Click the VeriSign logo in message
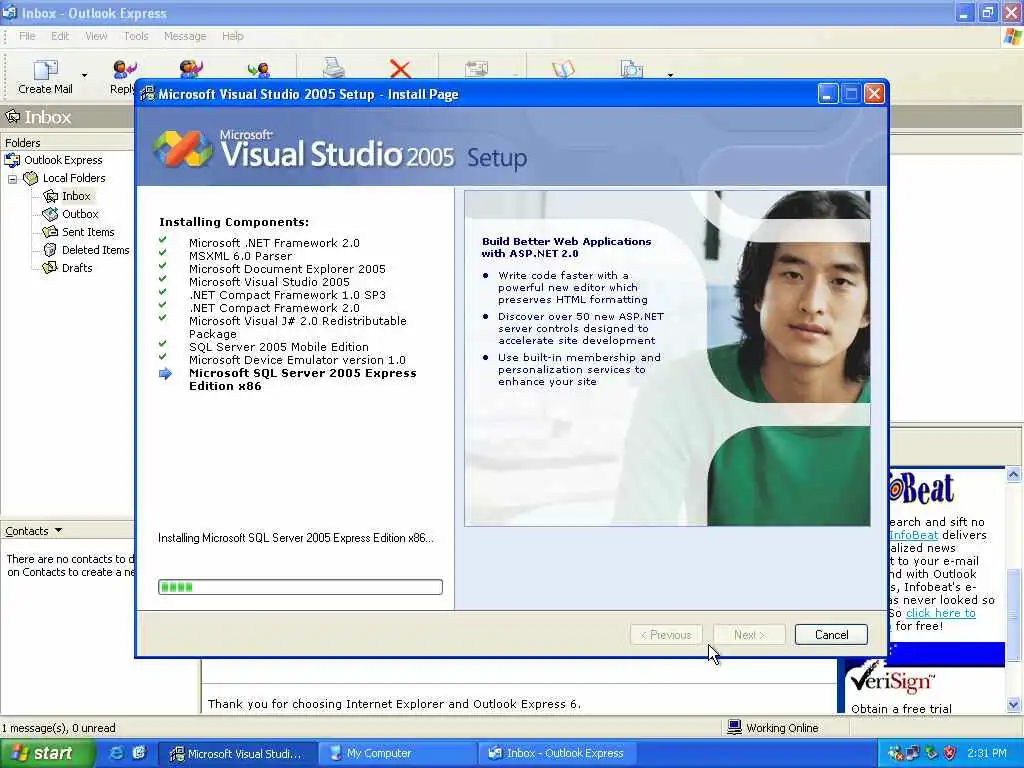The height and width of the screenshot is (768, 1024). point(892,680)
